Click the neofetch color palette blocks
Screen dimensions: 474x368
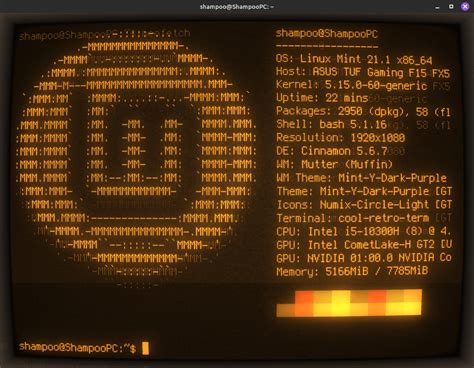coord(349,303)
